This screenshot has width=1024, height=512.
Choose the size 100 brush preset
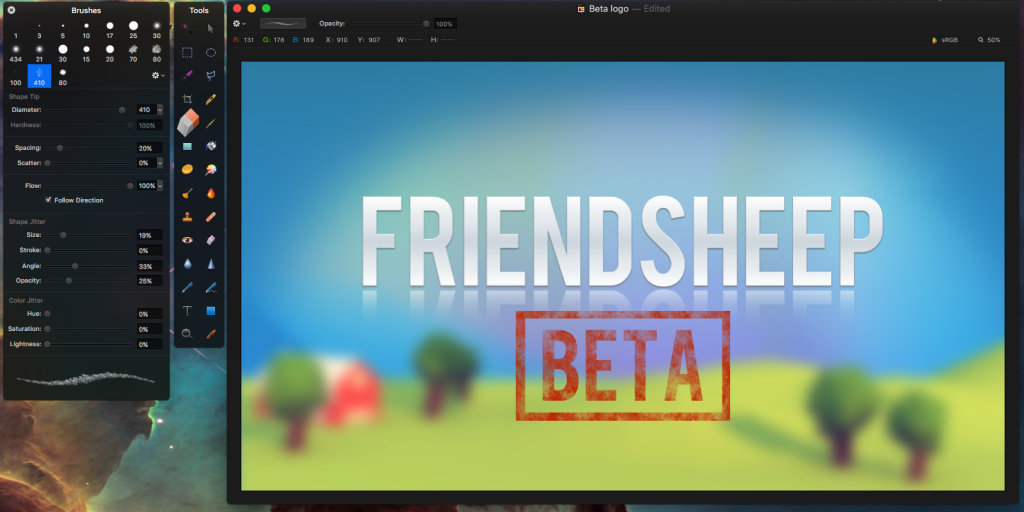(16, 76)
